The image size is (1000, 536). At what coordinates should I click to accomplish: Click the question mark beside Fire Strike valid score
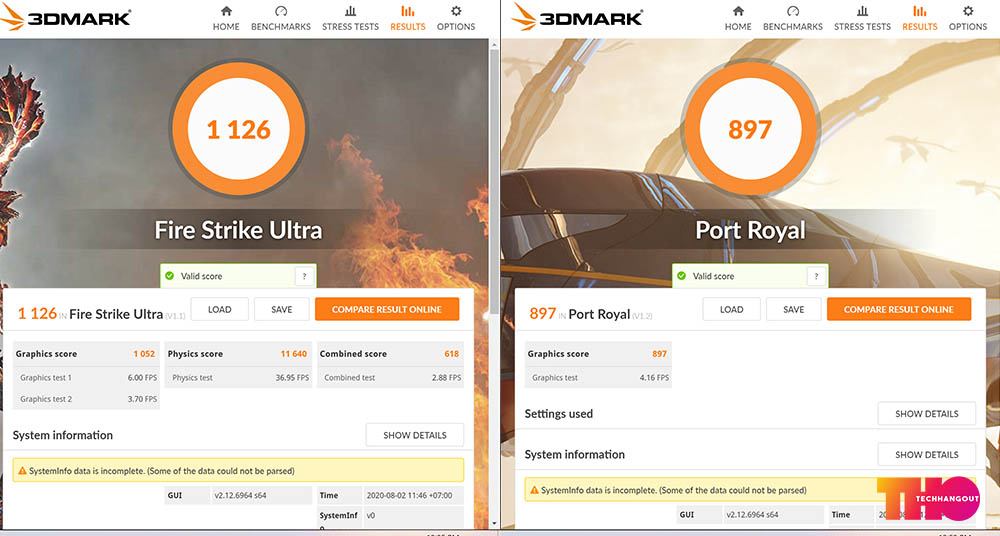tap(305, 276)
